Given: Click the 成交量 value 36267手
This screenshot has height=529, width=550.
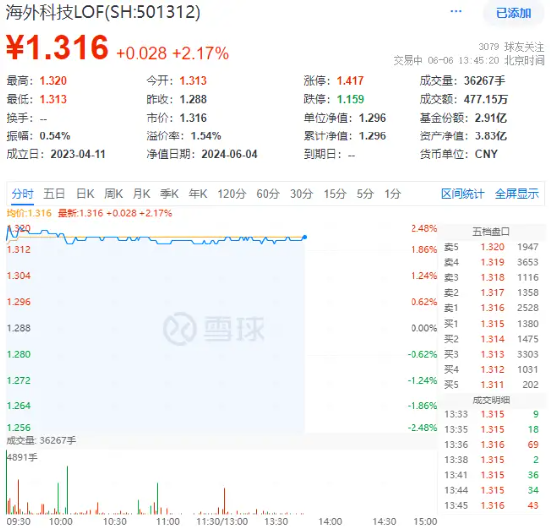Looking at the screenshot, I should point(484,81).
